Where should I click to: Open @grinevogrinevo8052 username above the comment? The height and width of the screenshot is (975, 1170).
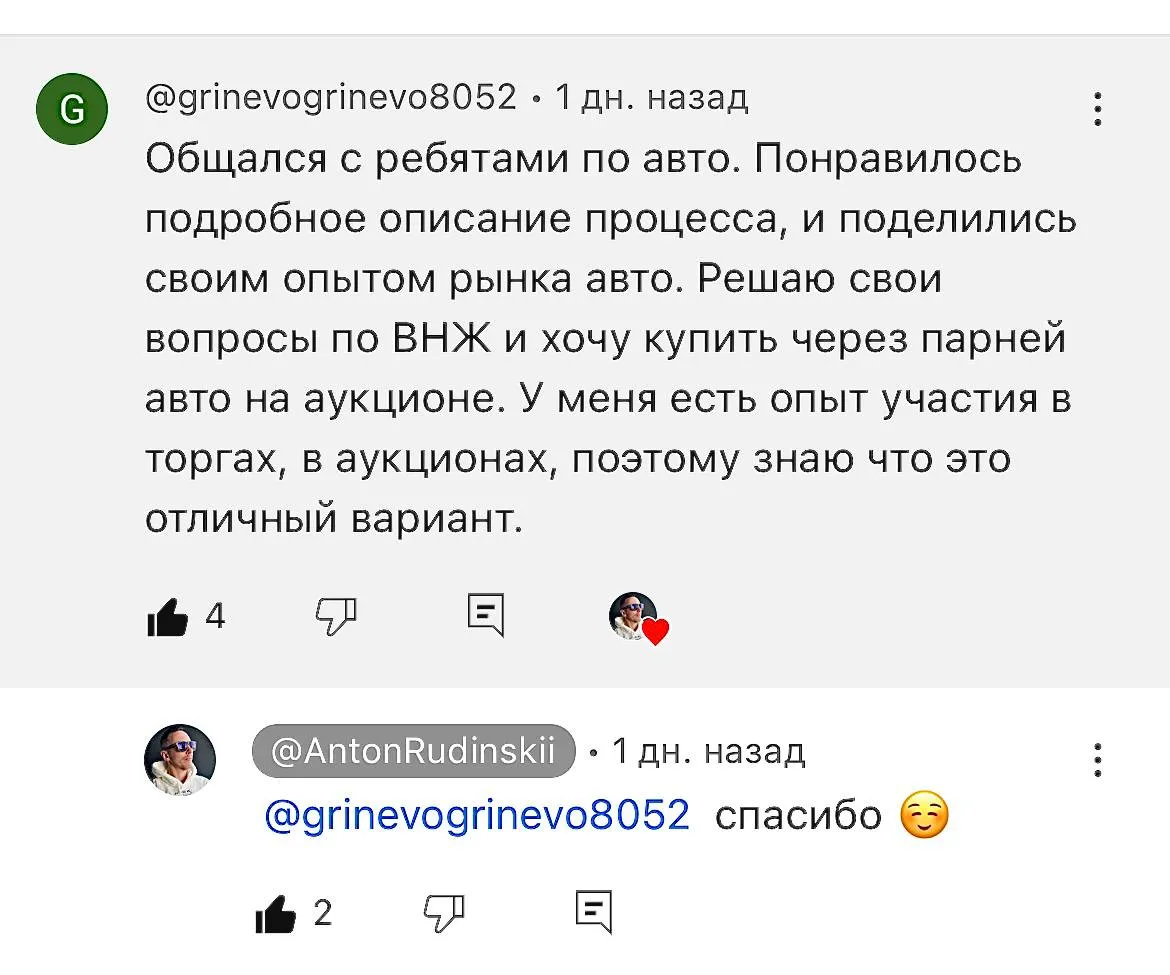pyautogui.click(x=331, y=97)
